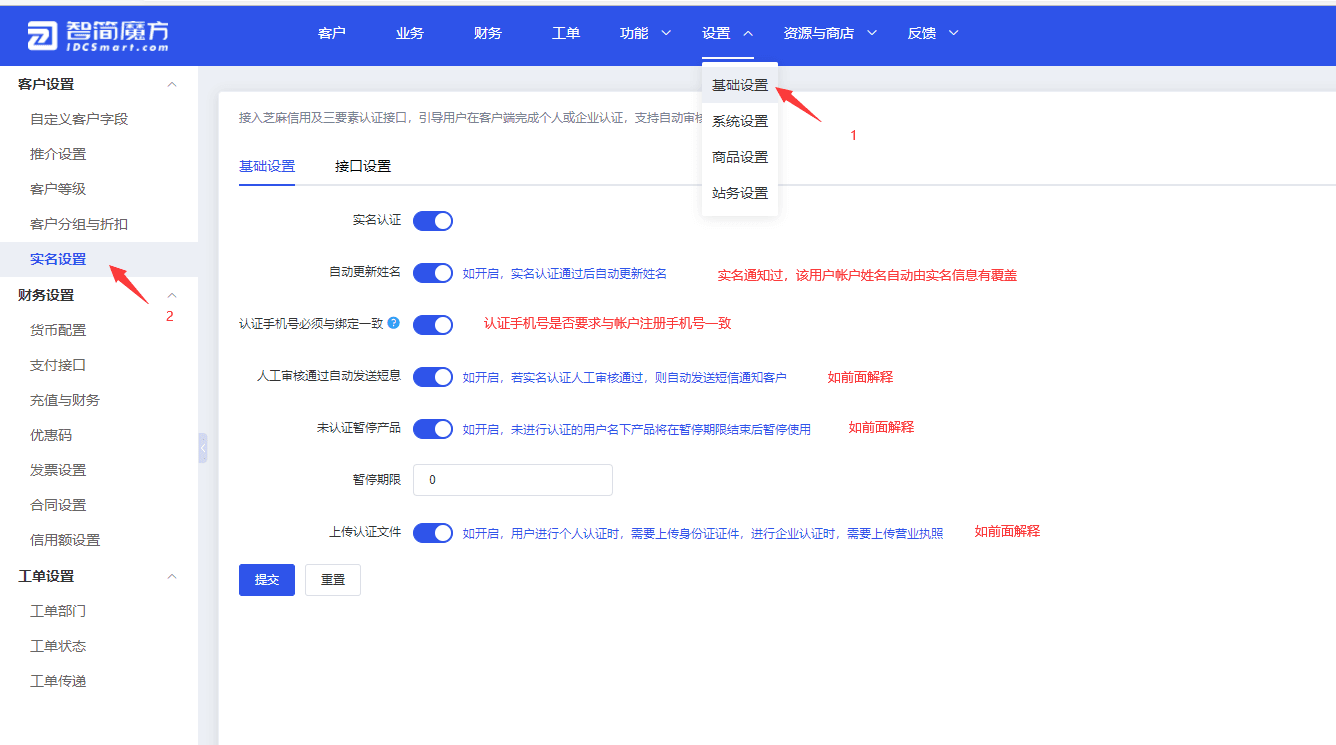The image size is (1336, 745).
Task: Open the 功能 dropdown menu
Action: (x=646, y=33)
